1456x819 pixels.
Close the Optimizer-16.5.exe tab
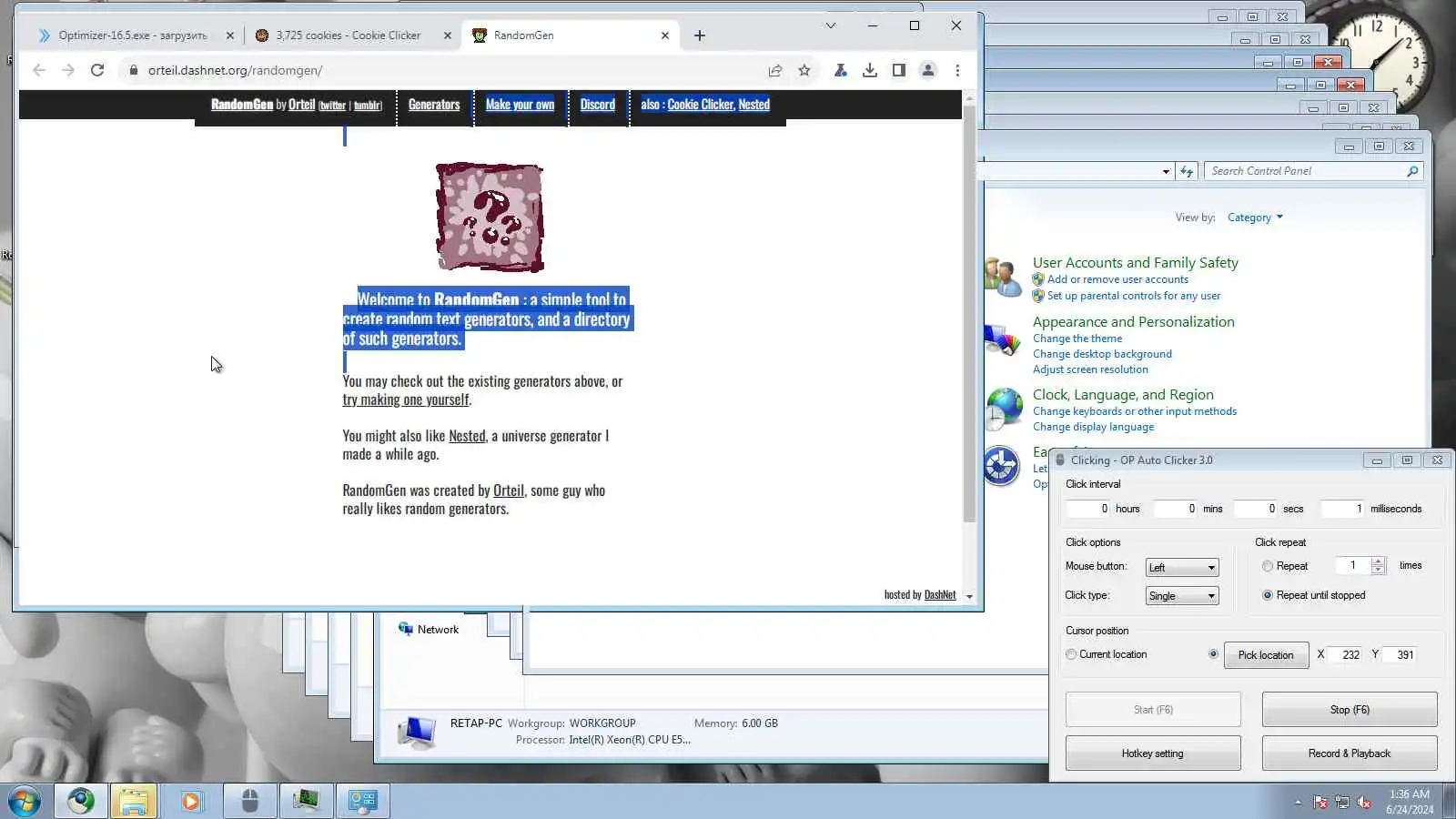[230, 35]
